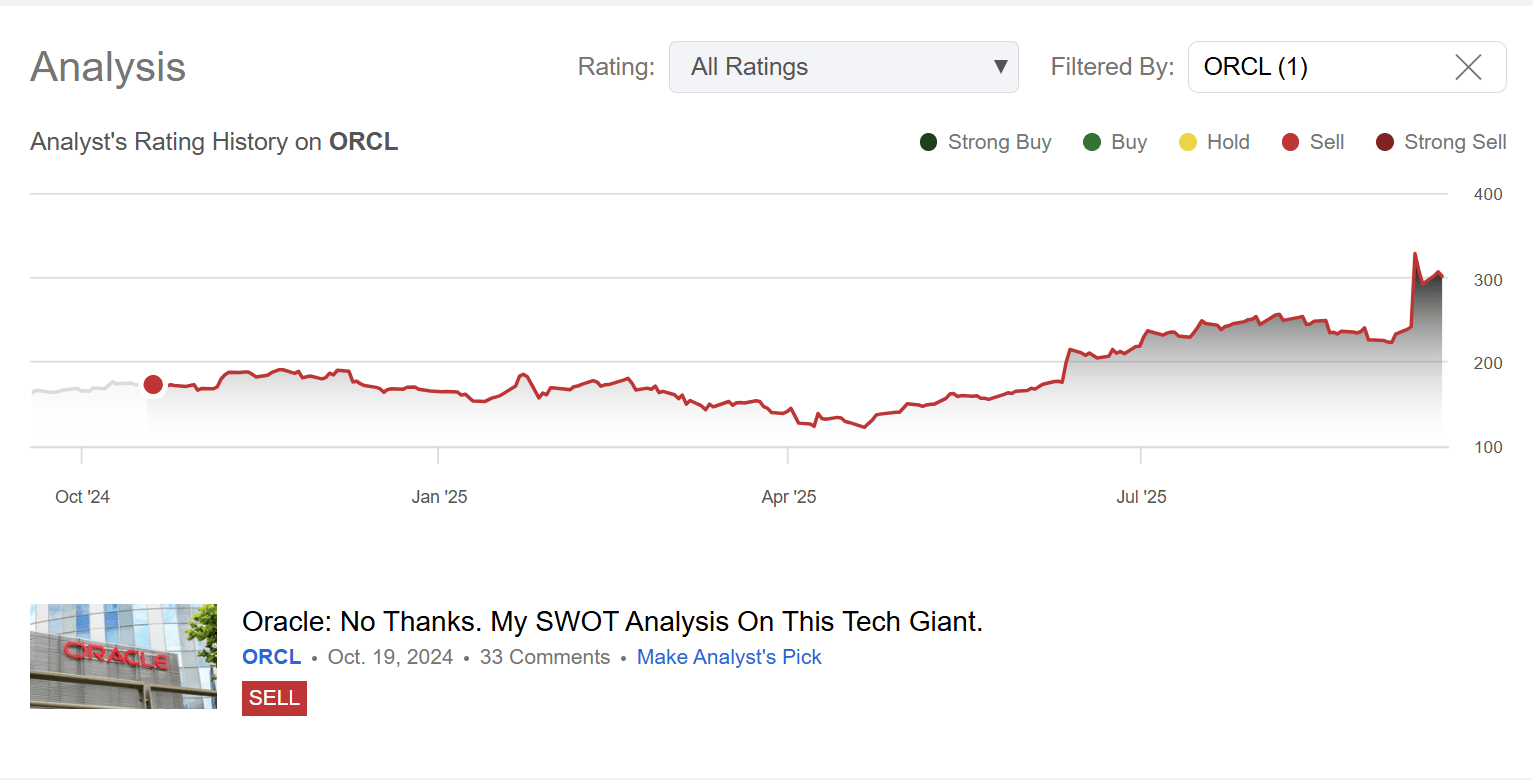This screenshot has width=1533, height=780.
Task: Open the 33 Comments link
Action: [x=544, y=657]
